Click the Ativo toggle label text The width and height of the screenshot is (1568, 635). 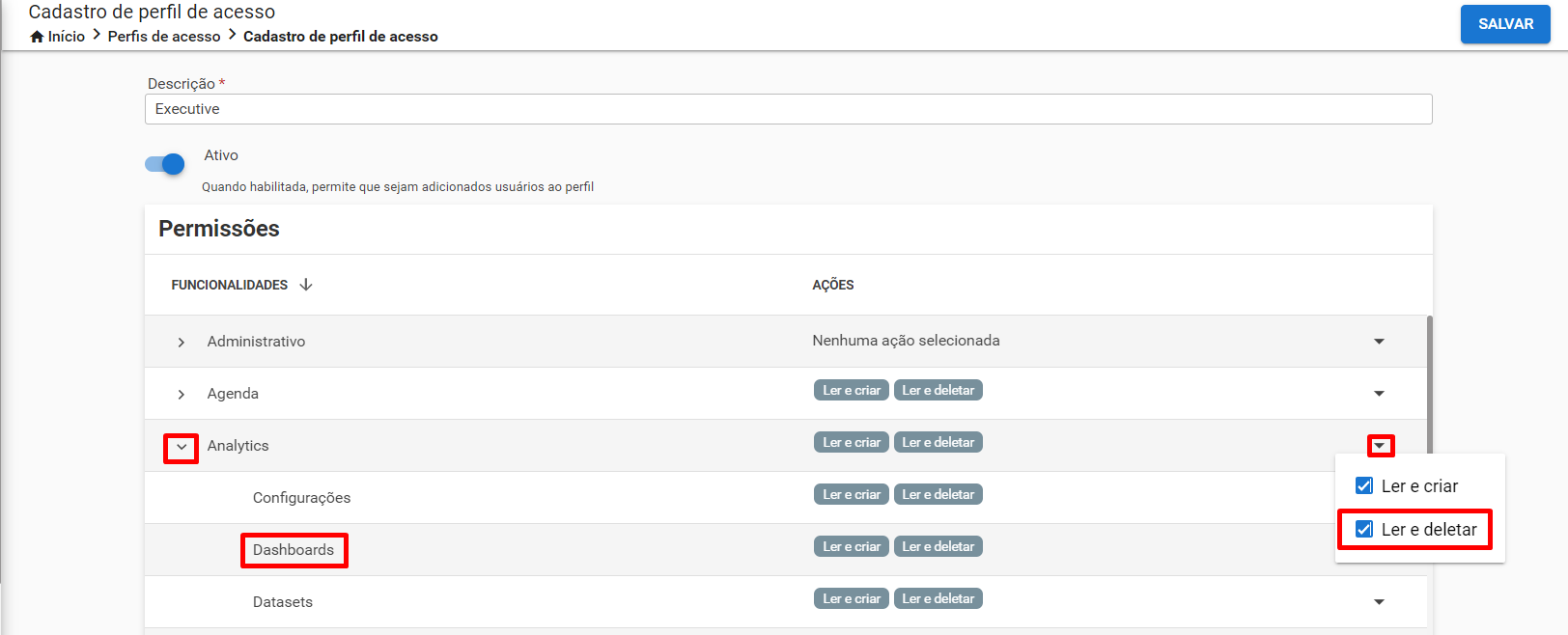click(221, 155)
